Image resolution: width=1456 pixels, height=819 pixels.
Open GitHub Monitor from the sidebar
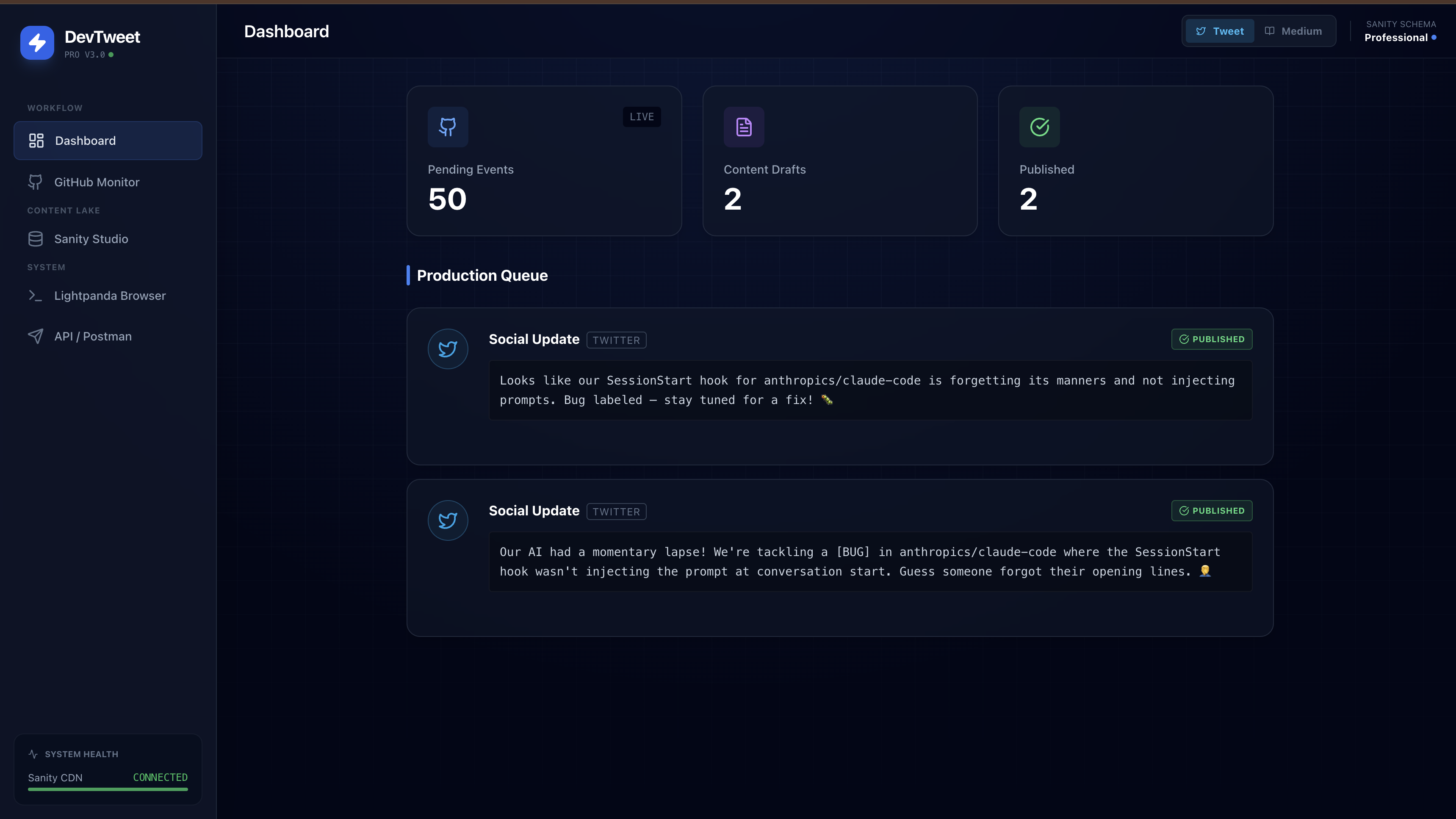coord(97,182)
